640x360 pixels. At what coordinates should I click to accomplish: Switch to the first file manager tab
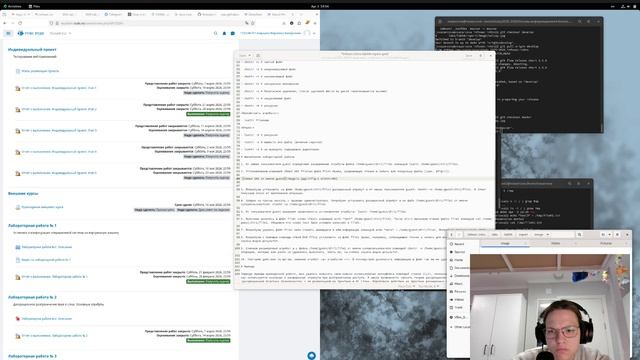click(x=505, y=243)
